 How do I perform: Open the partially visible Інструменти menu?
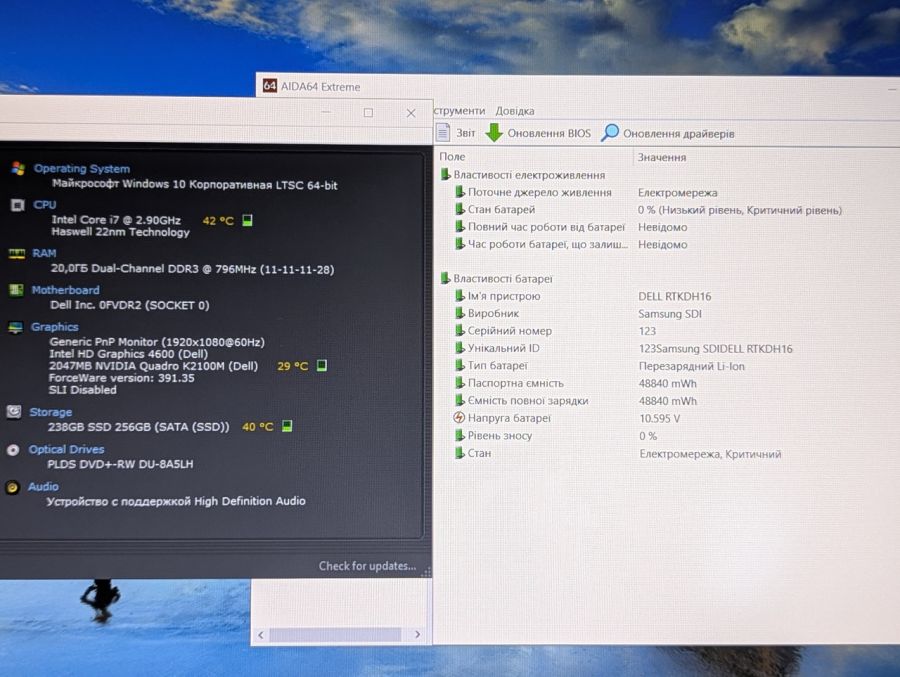pos(459,110)
